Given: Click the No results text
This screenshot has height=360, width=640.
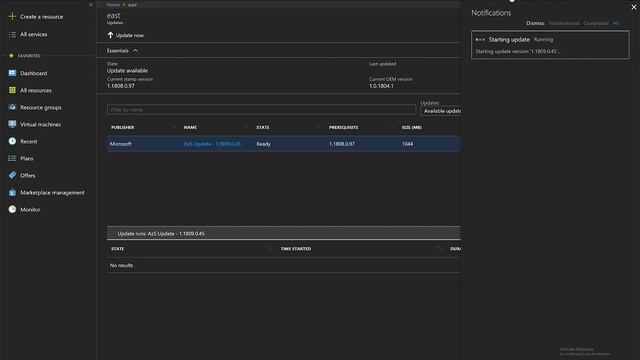Looking at the screenshot, I should [121, 265].
